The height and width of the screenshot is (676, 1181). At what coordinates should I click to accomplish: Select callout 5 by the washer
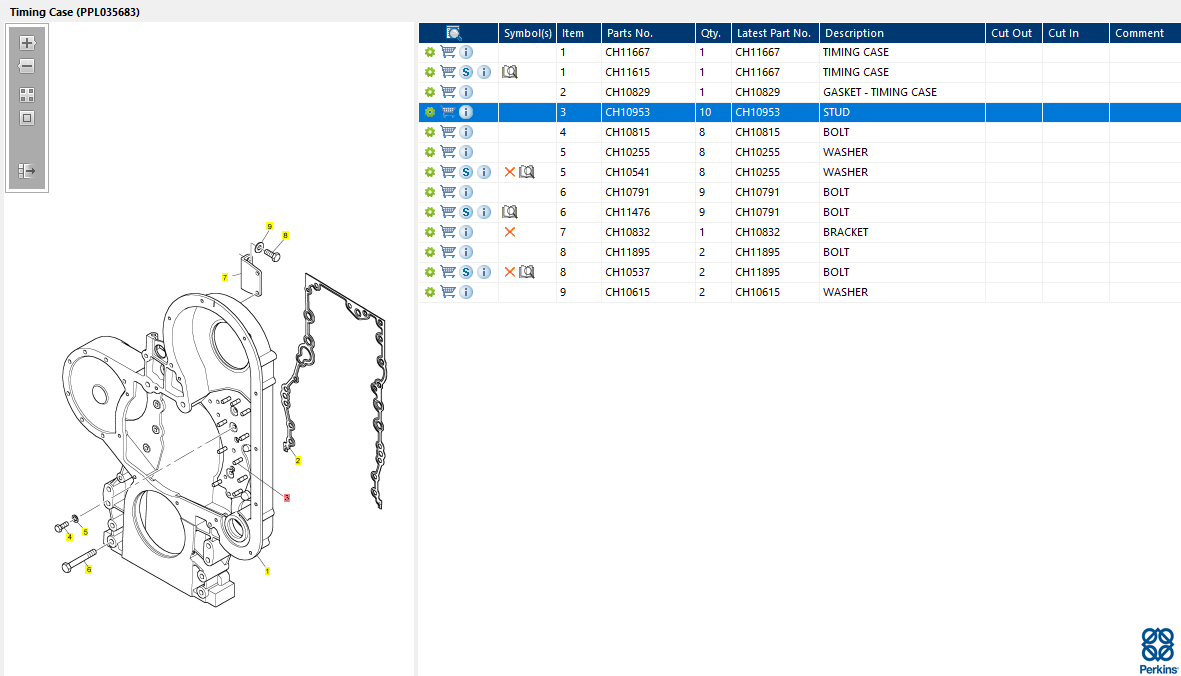pos(85,532)
